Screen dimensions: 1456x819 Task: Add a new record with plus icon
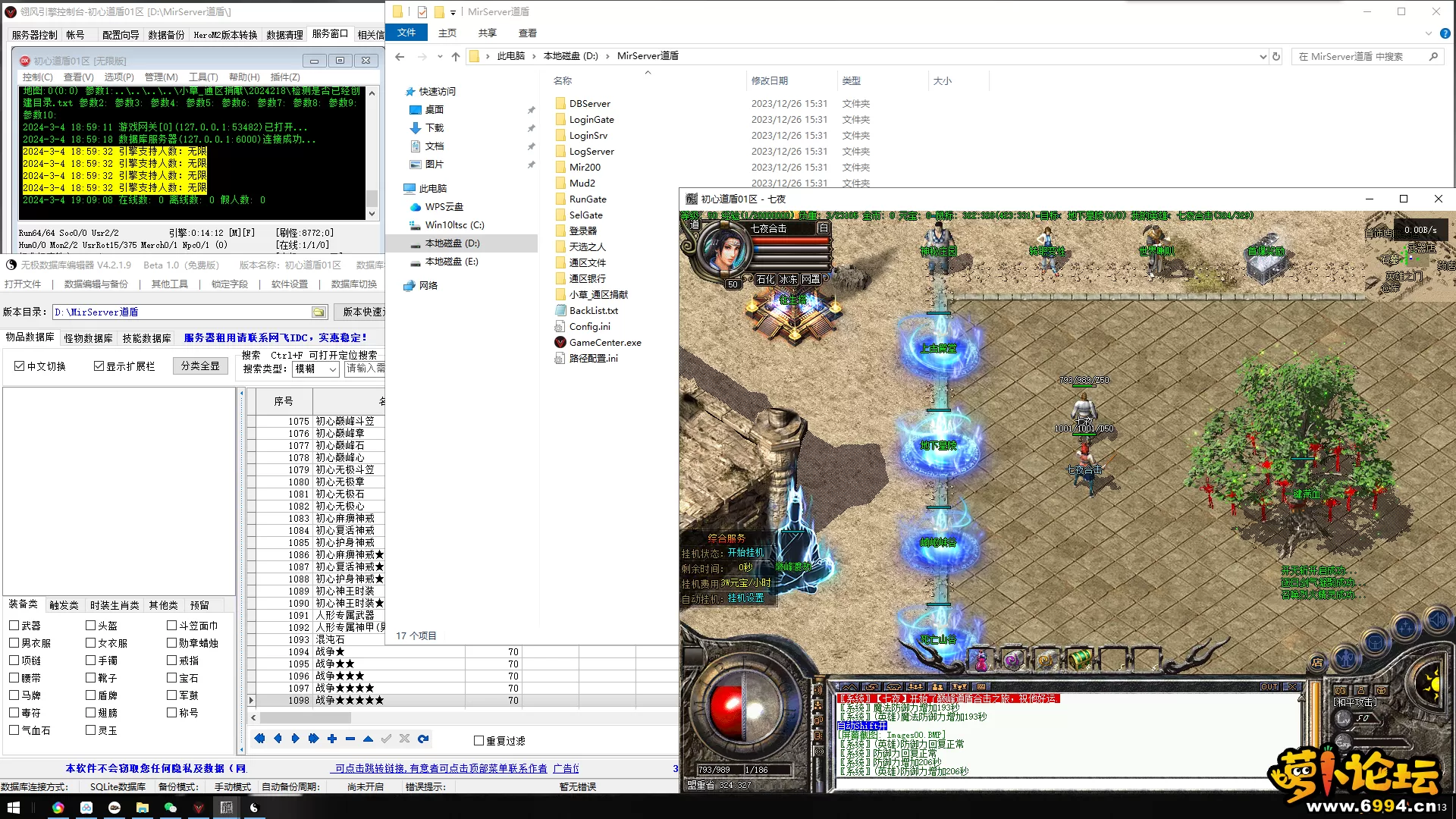click(x=331, y=739)
